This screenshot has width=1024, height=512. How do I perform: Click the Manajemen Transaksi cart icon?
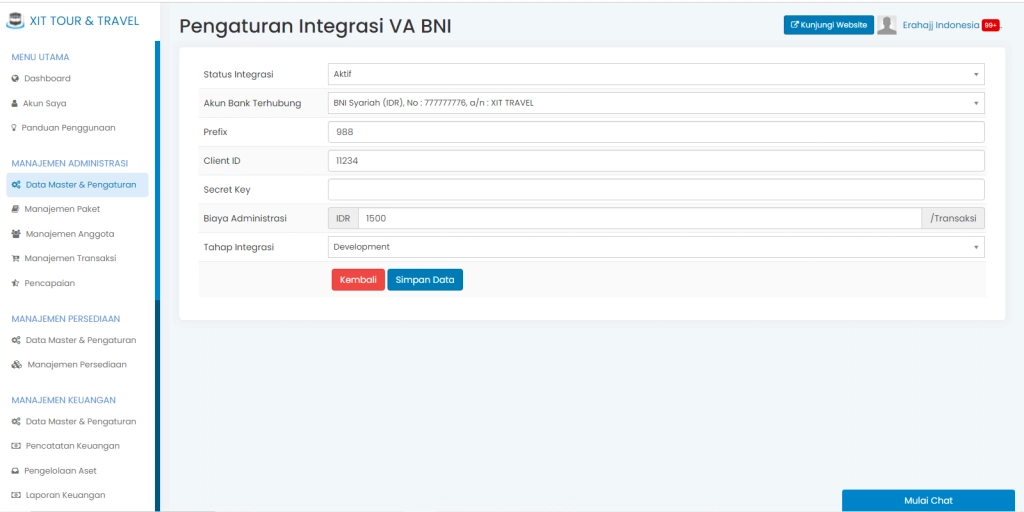click(15, 258)
